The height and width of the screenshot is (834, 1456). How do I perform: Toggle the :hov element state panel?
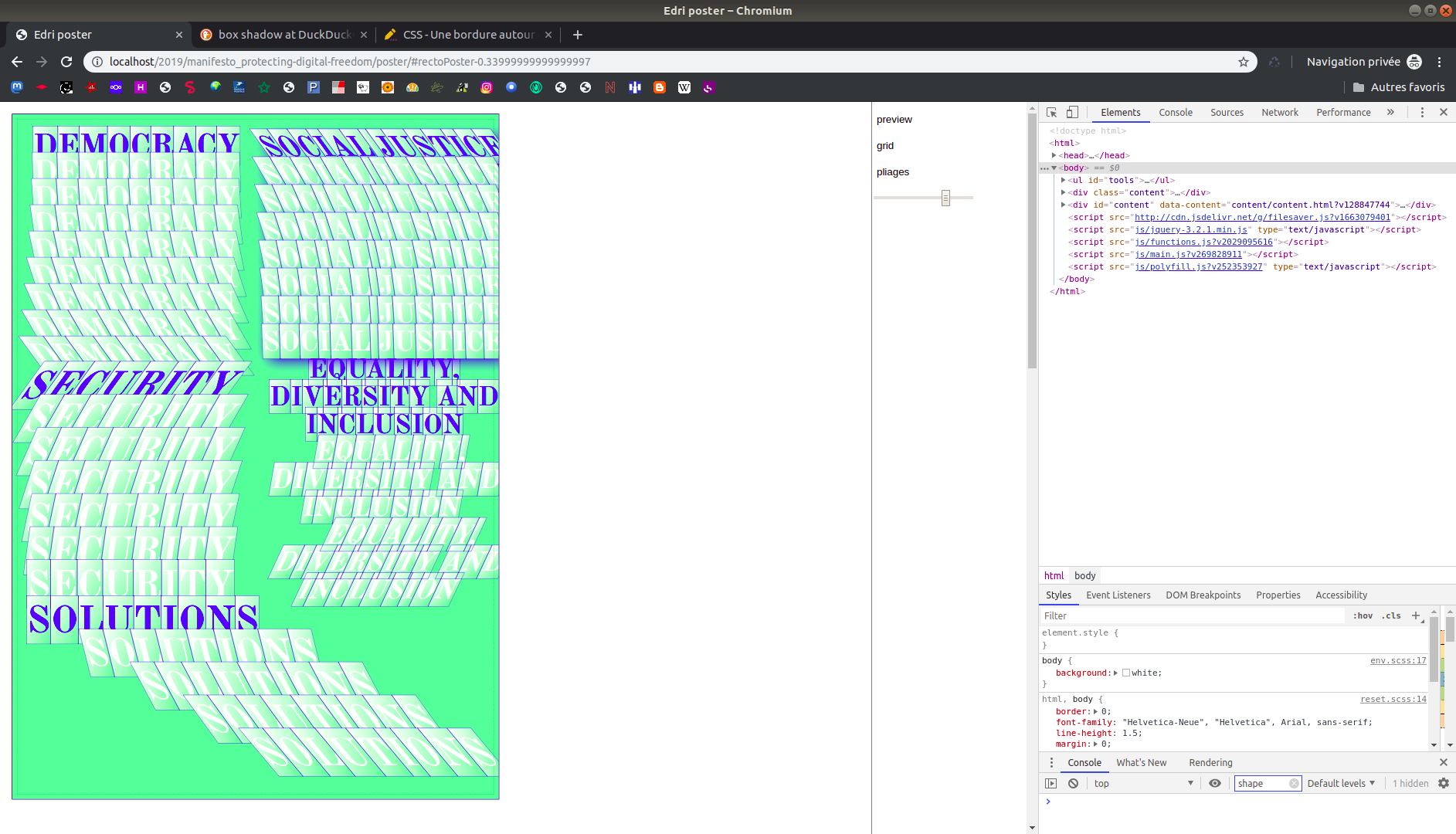click(1363, 615)
